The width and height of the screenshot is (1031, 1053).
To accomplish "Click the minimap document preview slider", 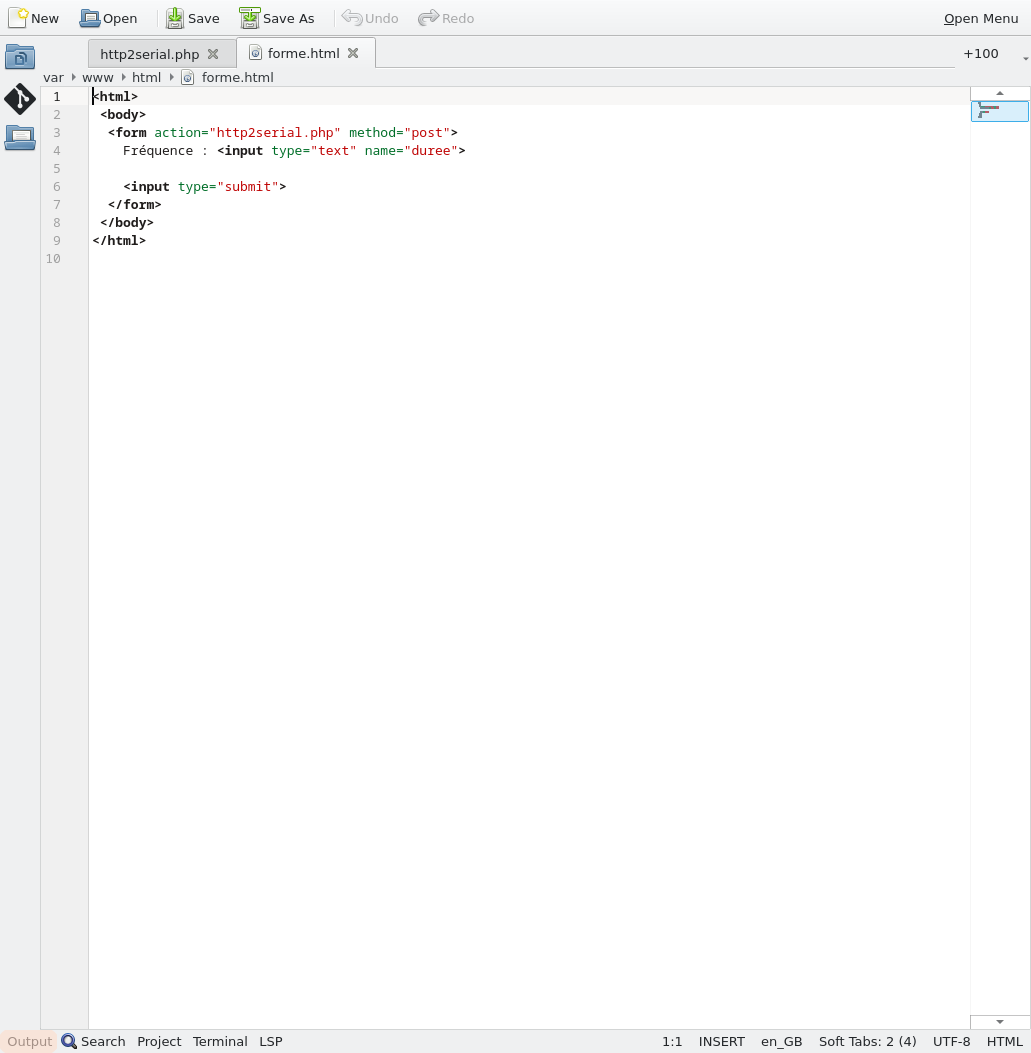I will [x=999, y=111].
